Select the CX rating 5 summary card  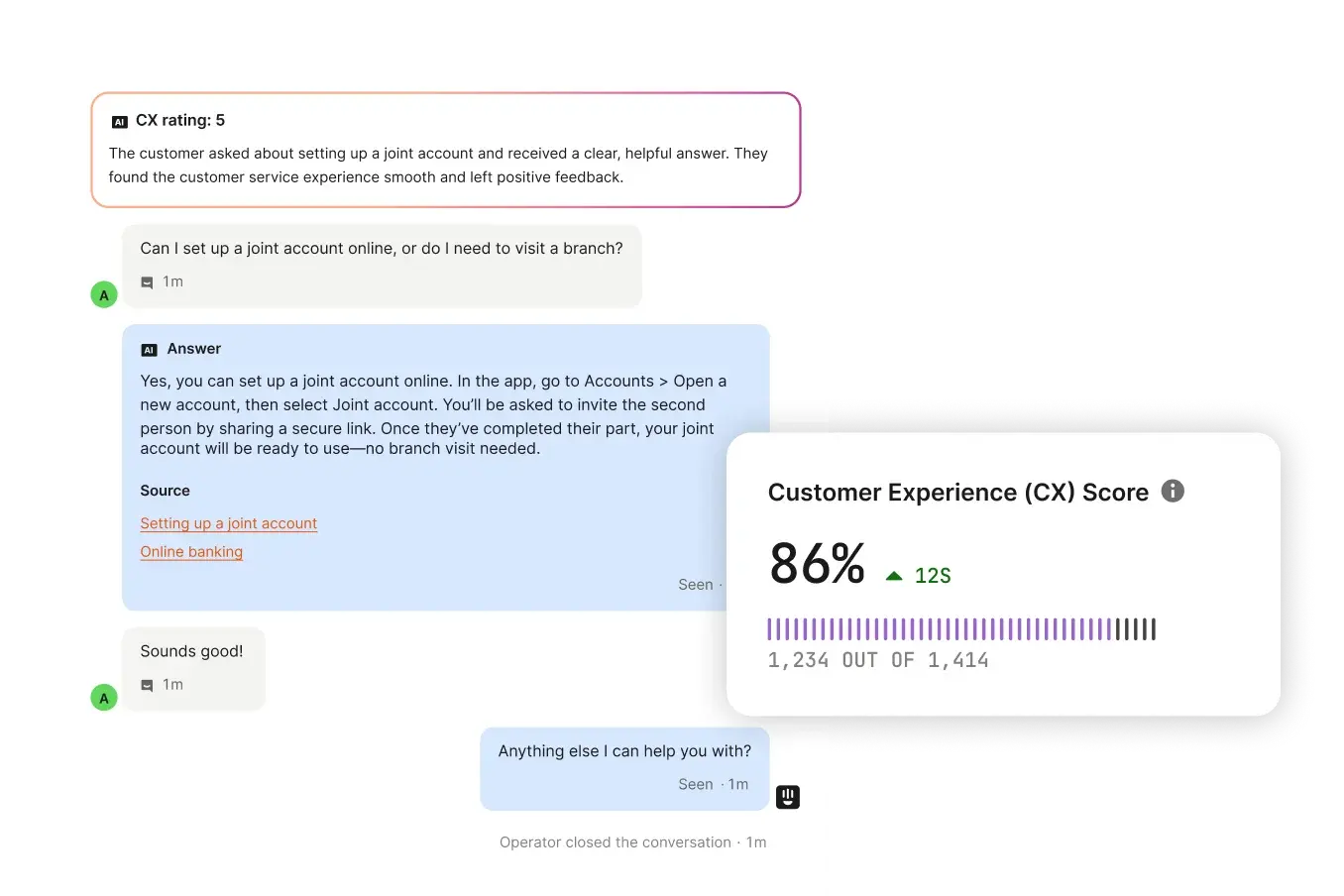pos(446,150)
